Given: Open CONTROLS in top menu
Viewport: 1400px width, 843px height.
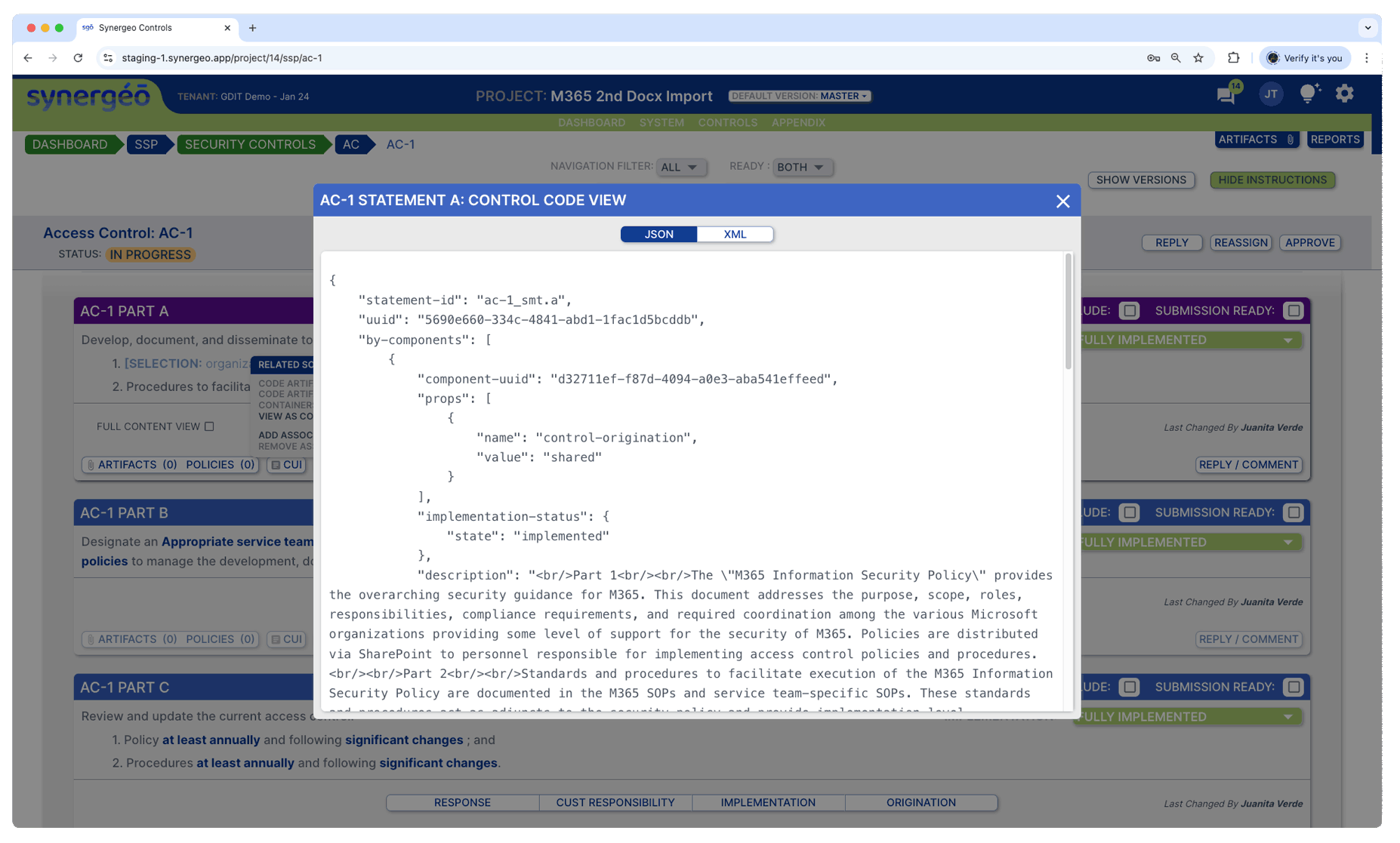Looking at the screenshot, I should pos(727,122).
